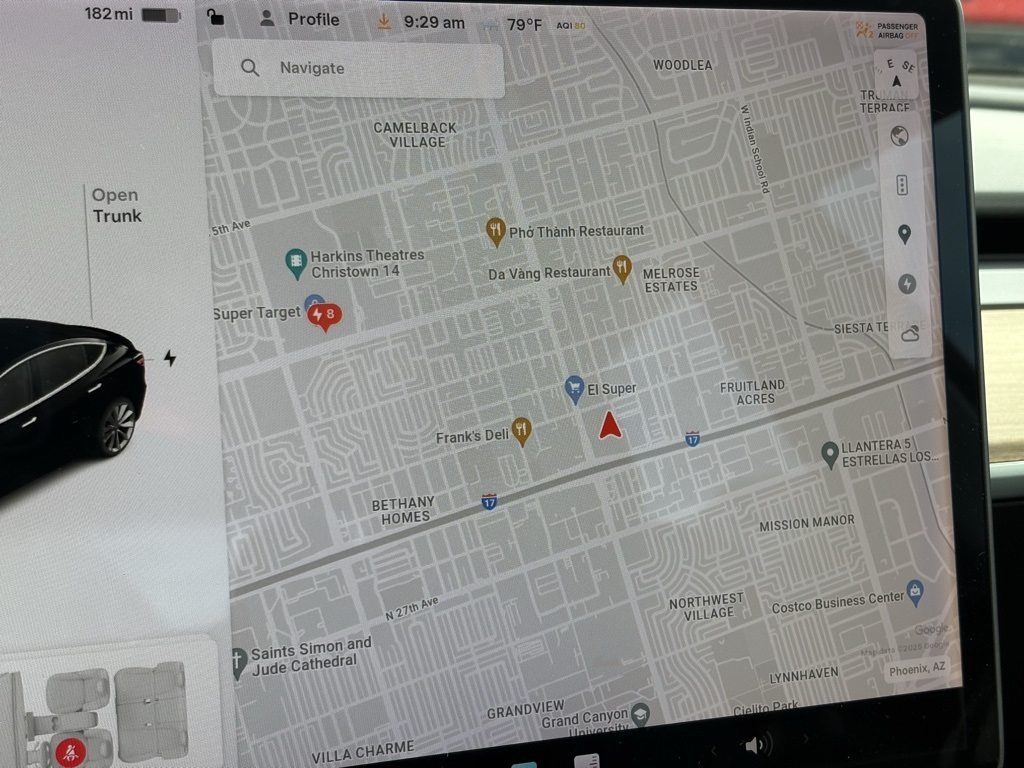Tap the Llantera 5 Estrellas pin

829,455
